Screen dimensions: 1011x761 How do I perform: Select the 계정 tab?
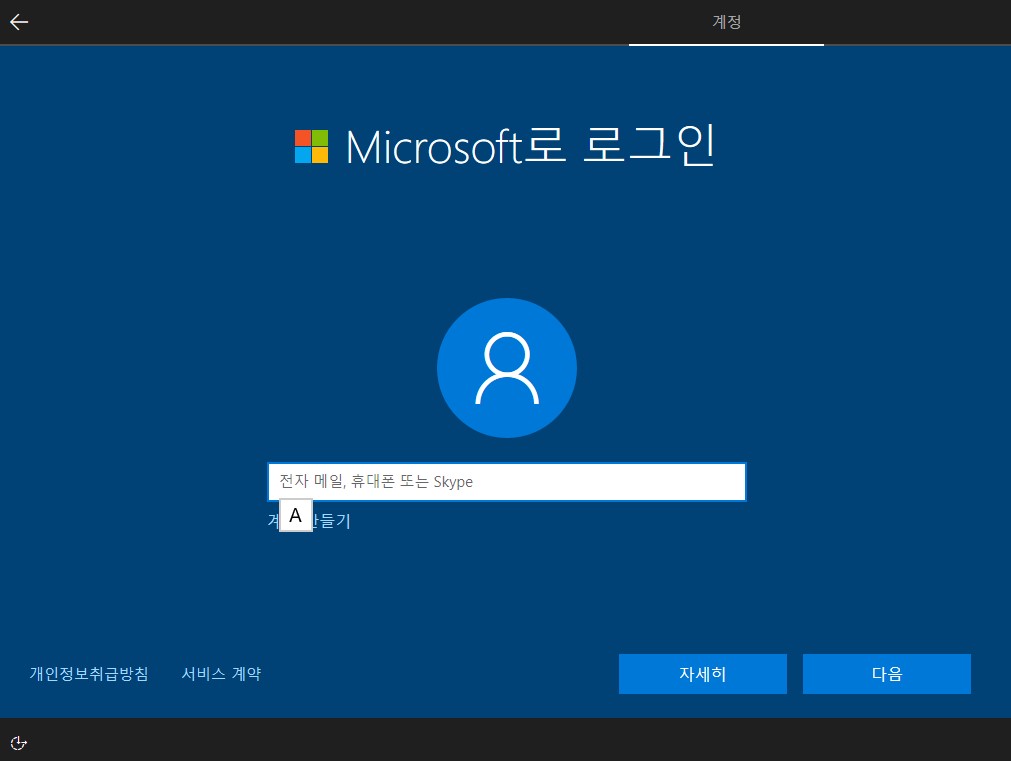click(x=727, y=22)
